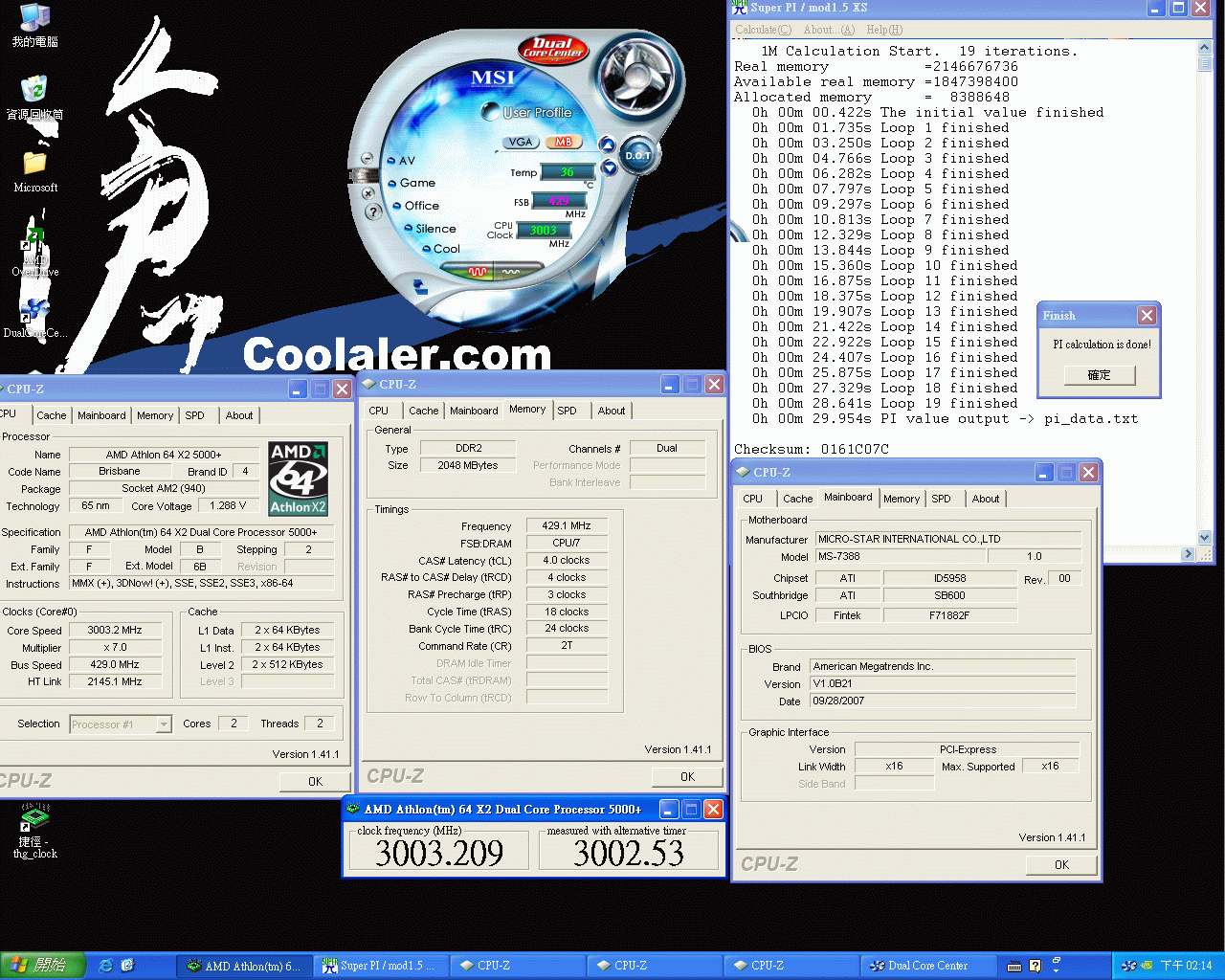Click OK in the middle CPU-Z Memory window
The image size is (1225, 980).
pos(687,776)
